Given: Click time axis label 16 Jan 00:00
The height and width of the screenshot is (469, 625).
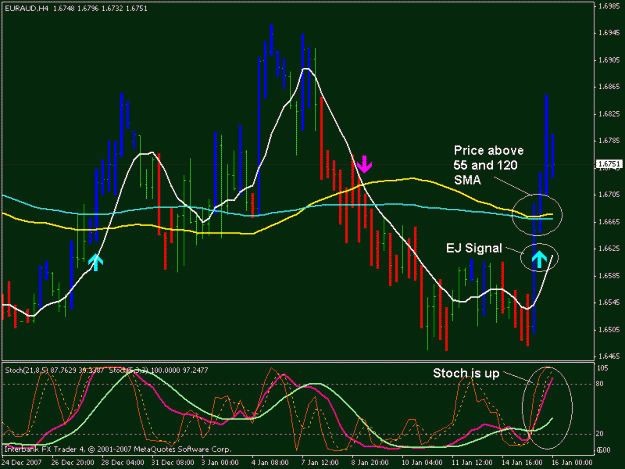Looking at the screenshot, I should click(571, 463).
